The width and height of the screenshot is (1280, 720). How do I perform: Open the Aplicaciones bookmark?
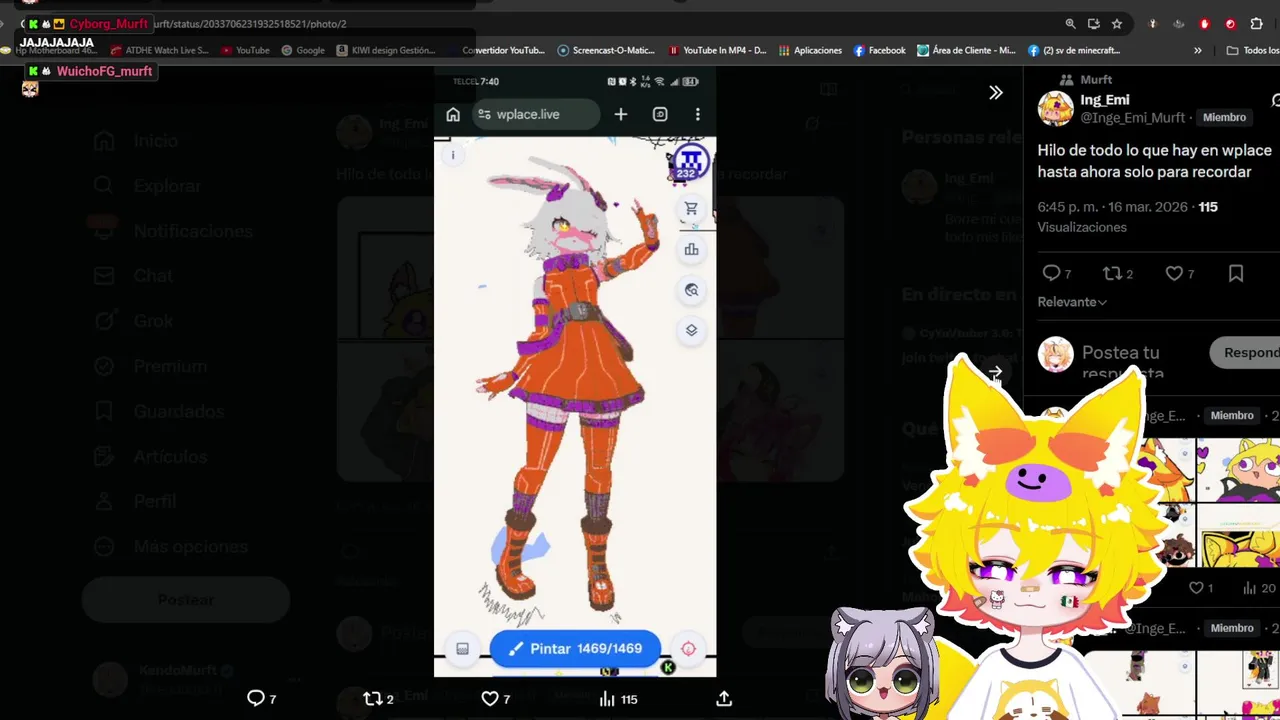click(x=811, y=50)
